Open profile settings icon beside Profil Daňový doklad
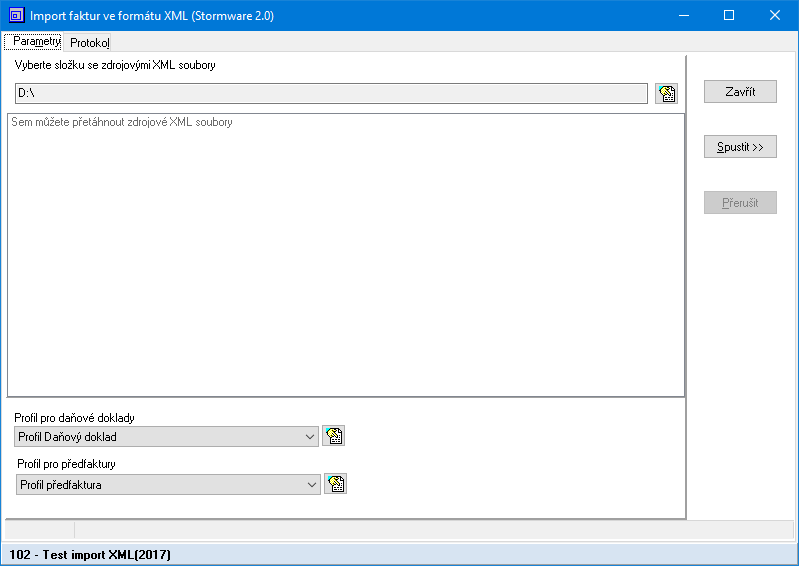 tap(334, 436)
